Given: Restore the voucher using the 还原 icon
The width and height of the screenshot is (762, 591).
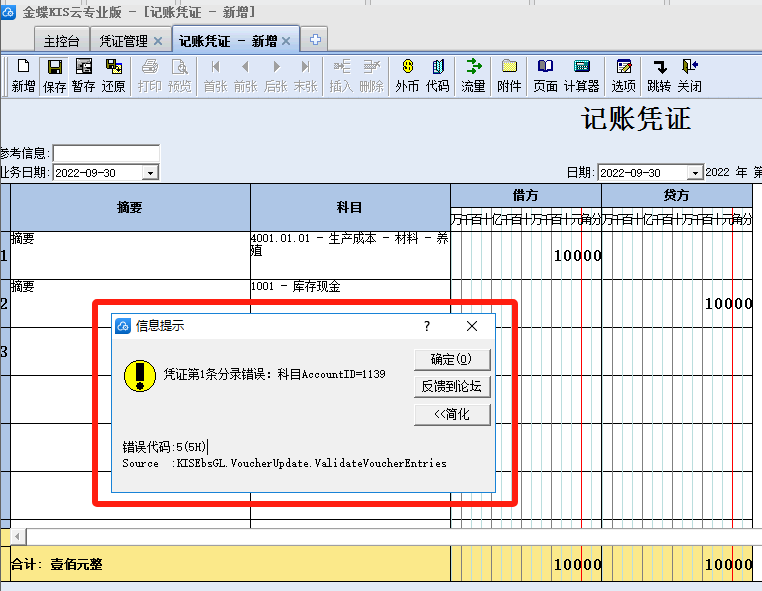Looking at the screenshot, I should tap(114, 76).
